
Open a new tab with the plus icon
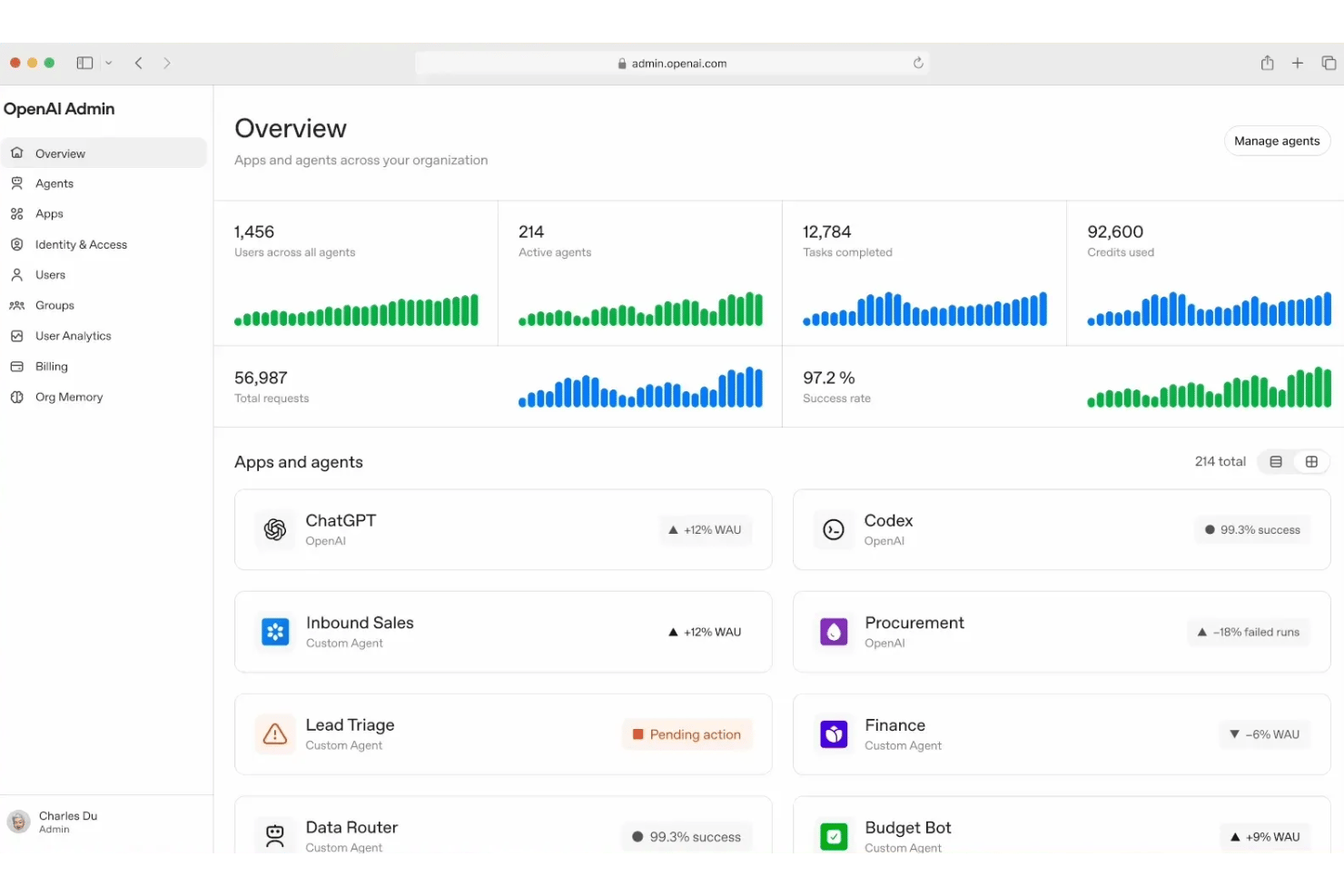(1298, 63)
